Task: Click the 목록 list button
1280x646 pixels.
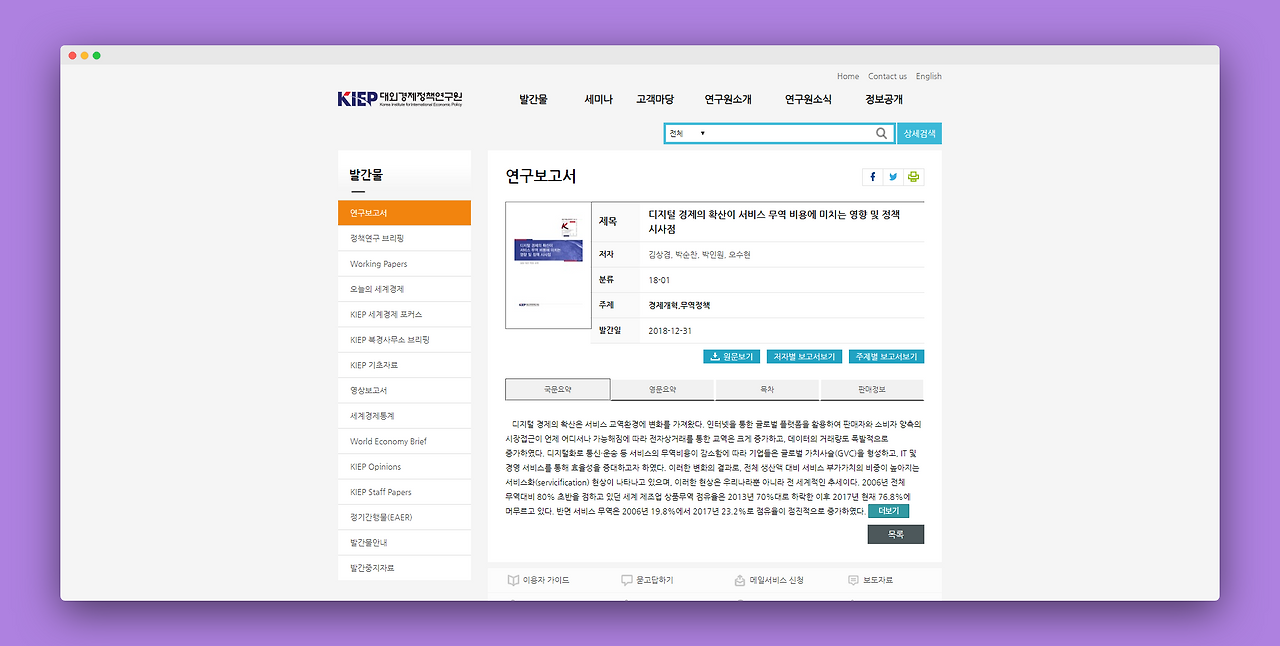Action: click(x=896, y=534)
